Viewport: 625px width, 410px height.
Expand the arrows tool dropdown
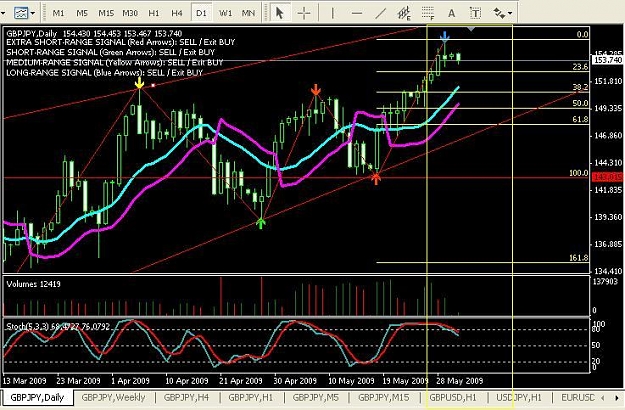pos(511,13)
